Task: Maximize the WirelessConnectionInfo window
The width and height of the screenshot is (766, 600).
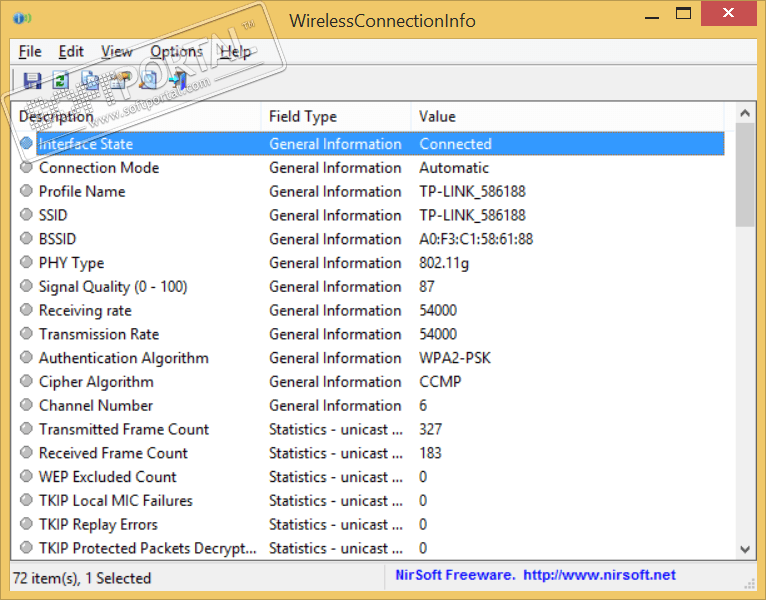Action: (x=683, y=13)
